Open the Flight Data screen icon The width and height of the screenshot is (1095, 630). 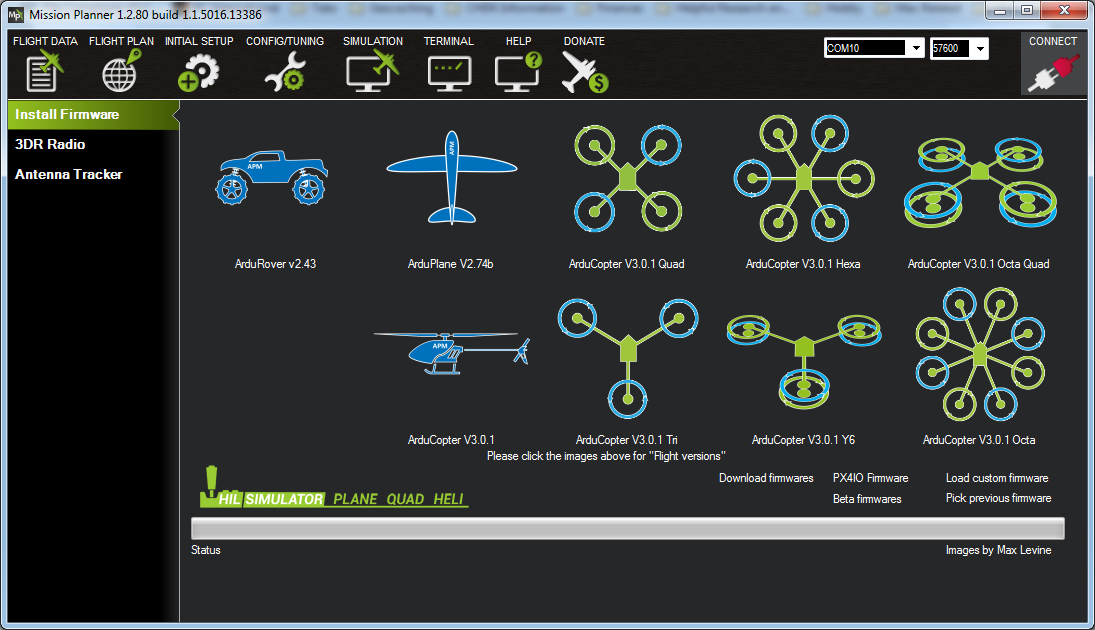click(45, 71)
